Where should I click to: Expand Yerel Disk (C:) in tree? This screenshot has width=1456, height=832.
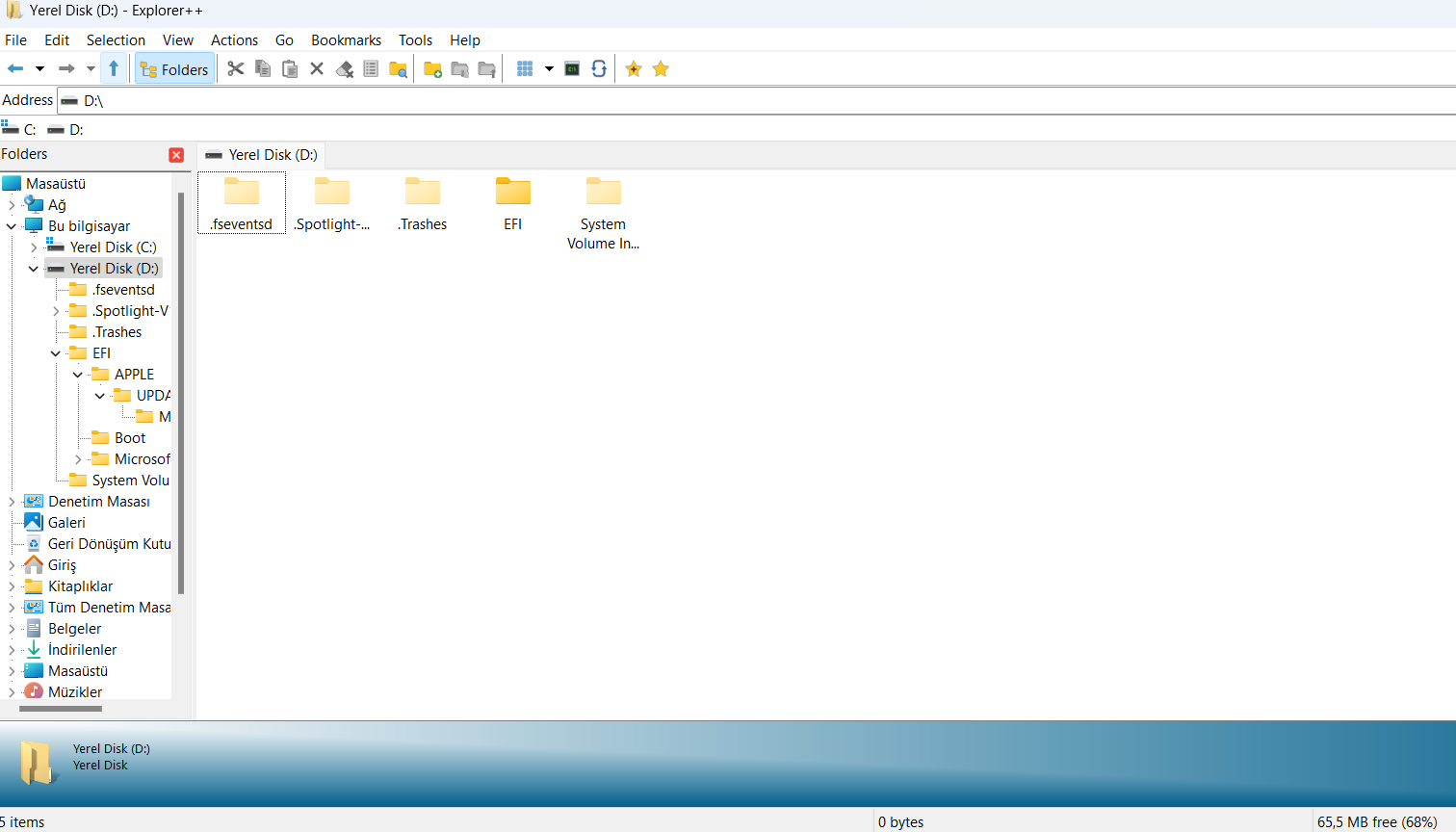[34, 247]
